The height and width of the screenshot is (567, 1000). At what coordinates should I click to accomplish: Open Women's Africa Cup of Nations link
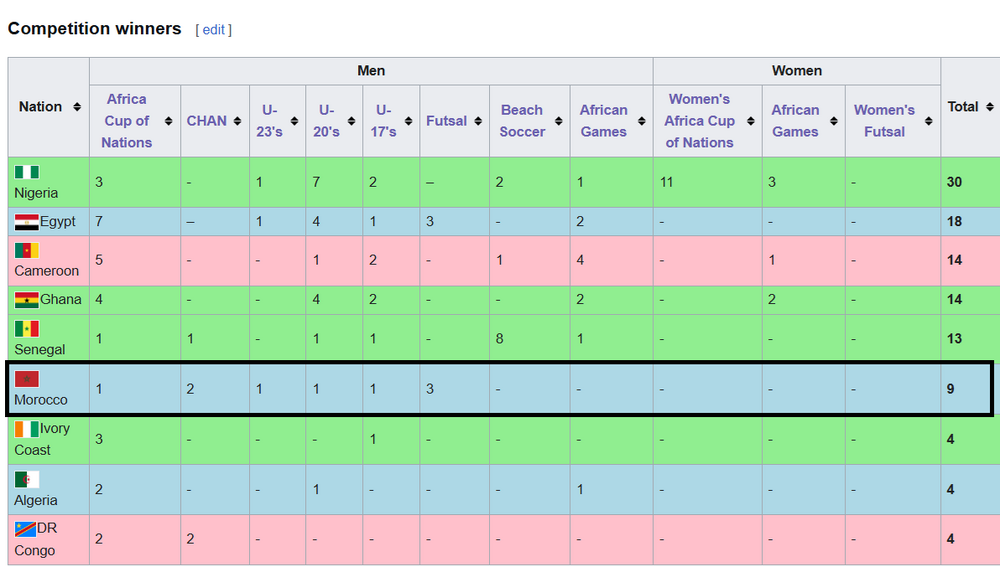699,121
